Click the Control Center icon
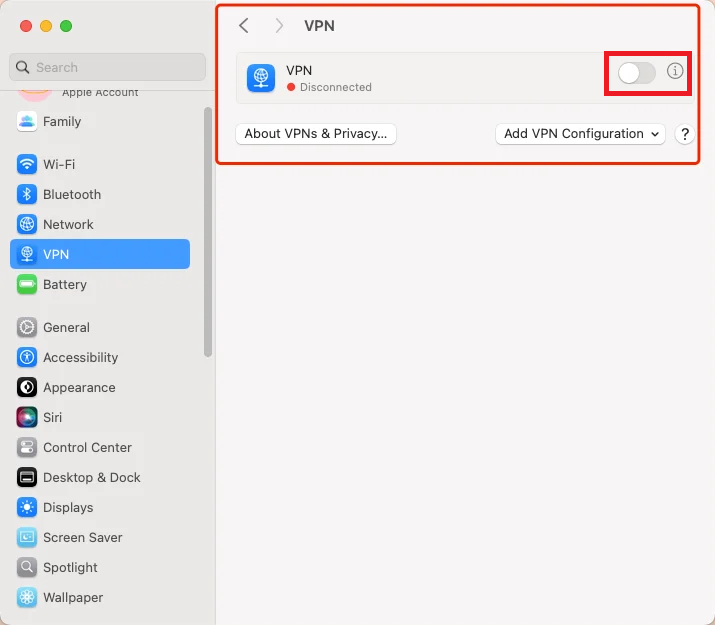Screen dimensions: 715x625 (27, 448)
